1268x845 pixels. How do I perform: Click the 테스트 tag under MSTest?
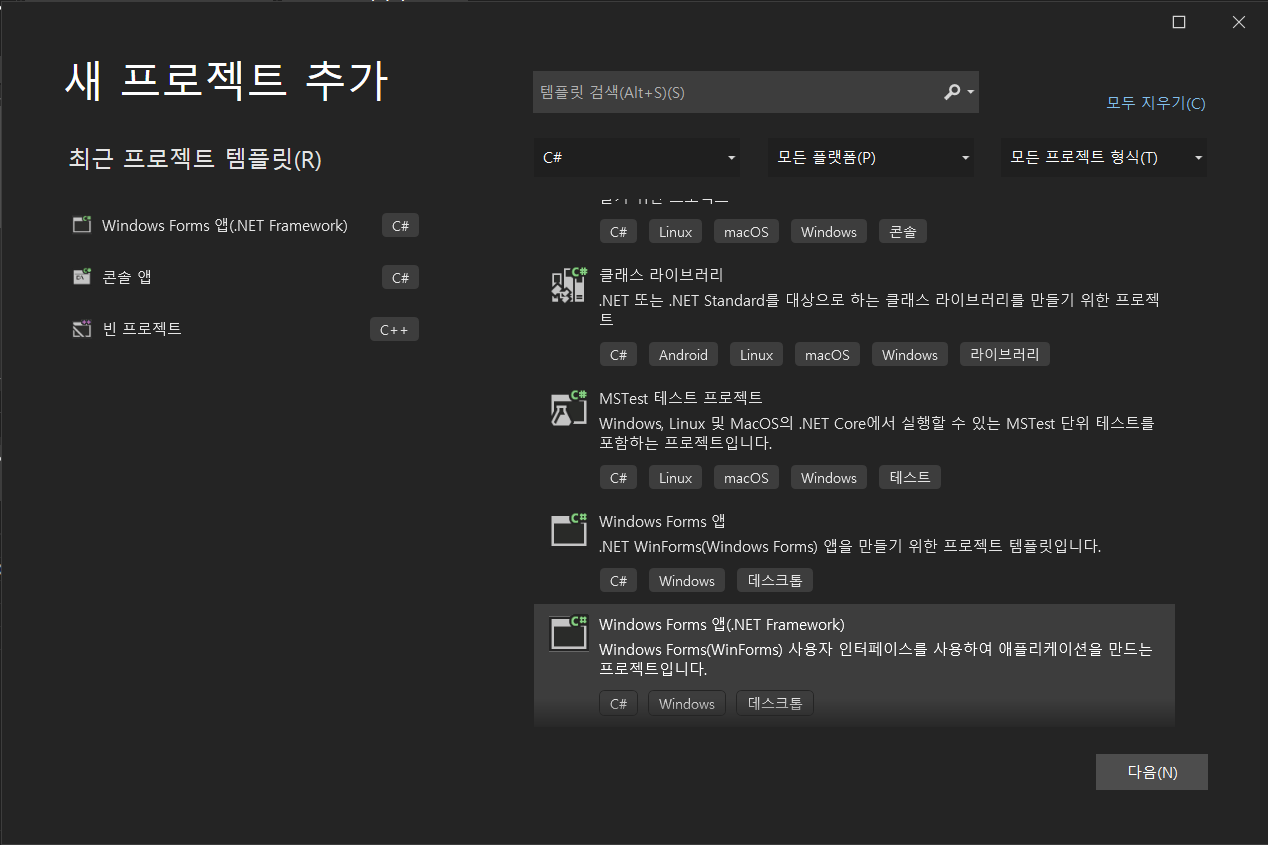point(910,477)
